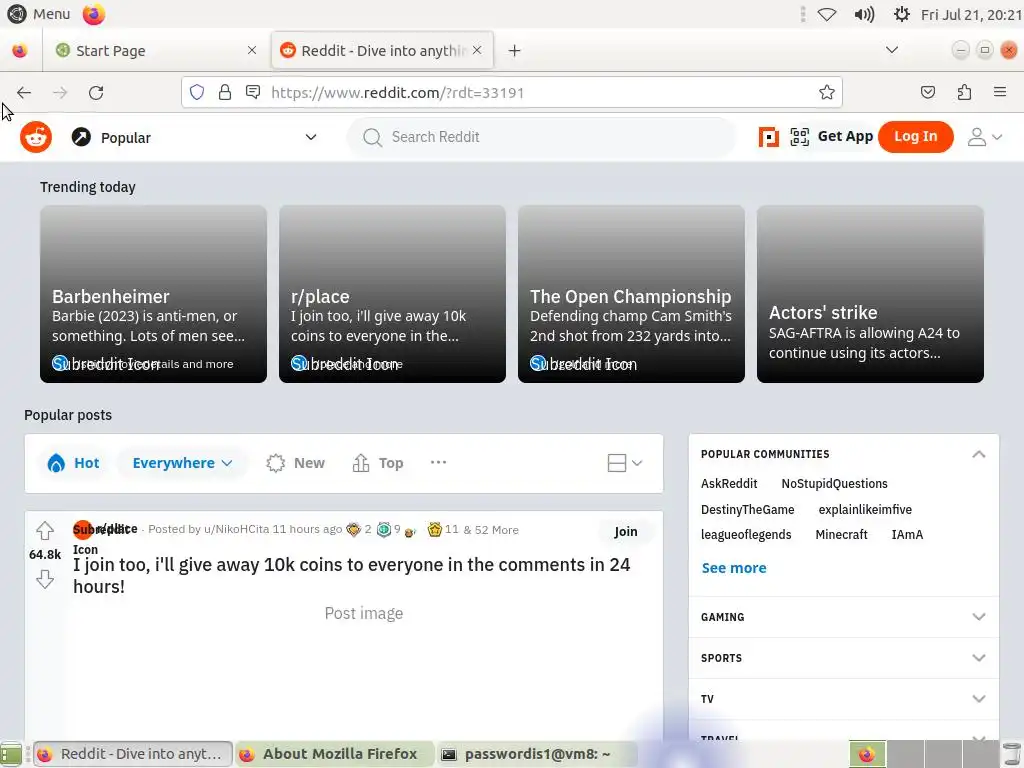Viewport: 1024px width, 768px height.
Task: Open user u/NikoHCita profile link
Action: [236, 529]
